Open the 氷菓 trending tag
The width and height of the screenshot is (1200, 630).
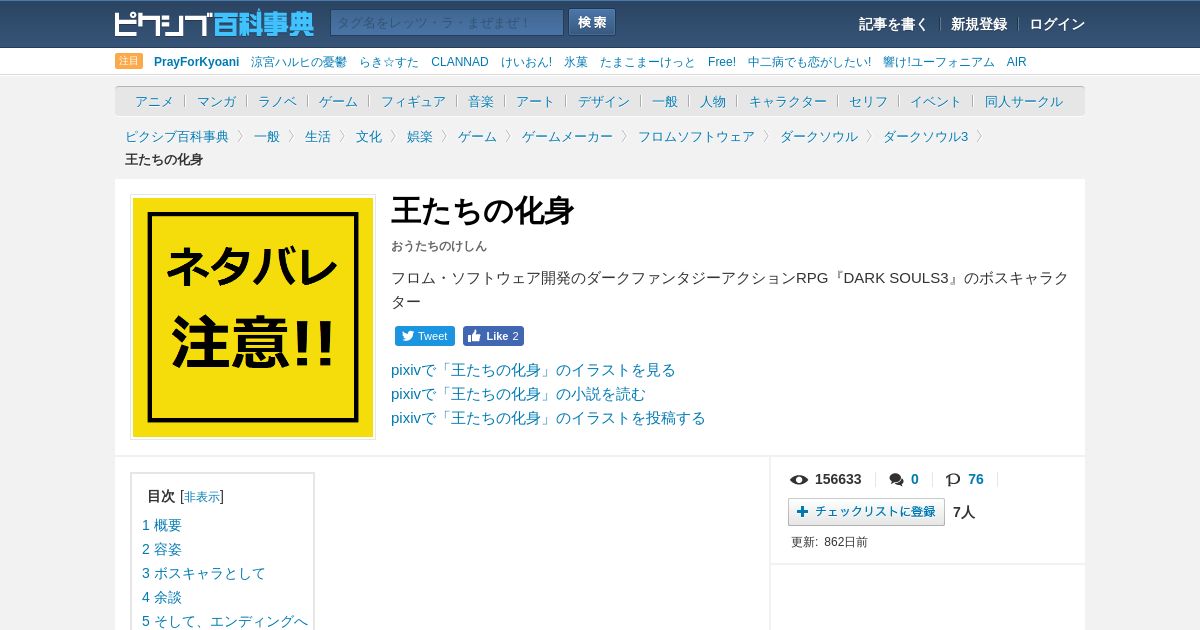click(x=576, y=62)
